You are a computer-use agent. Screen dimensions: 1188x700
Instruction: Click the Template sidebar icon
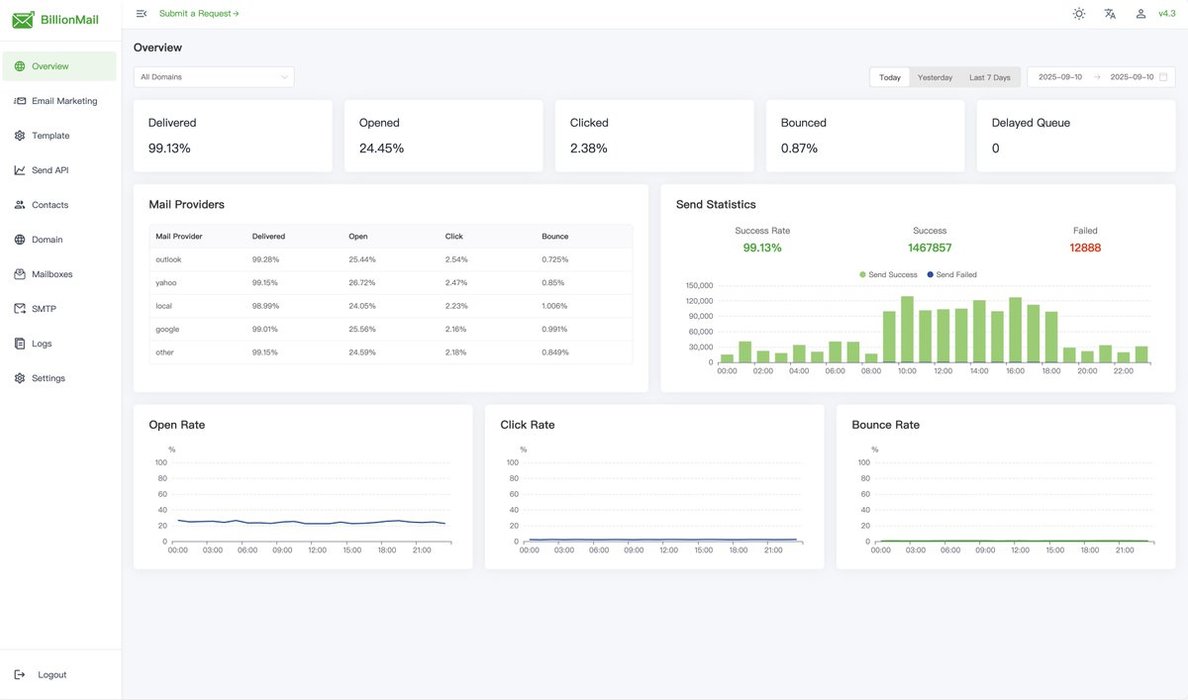20,136
